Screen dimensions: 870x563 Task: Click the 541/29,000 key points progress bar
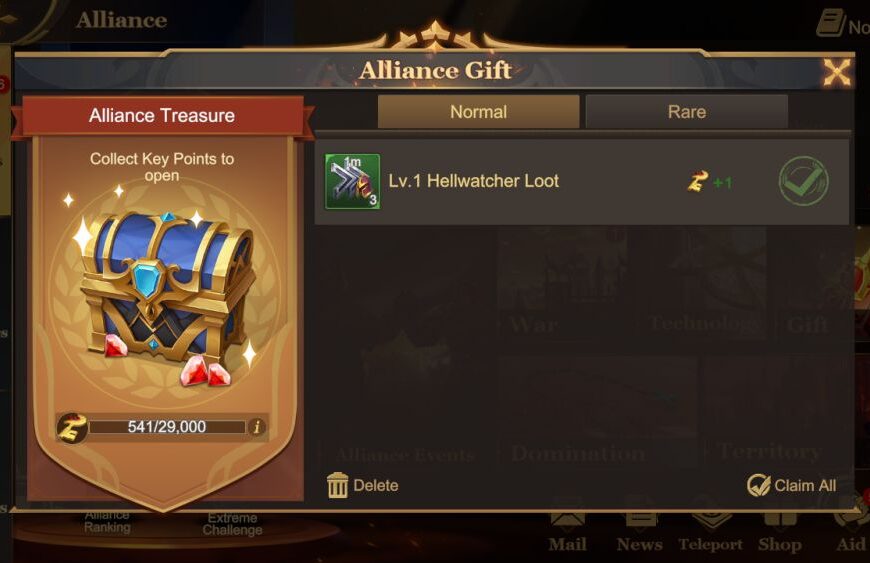[x=167, y=427]
